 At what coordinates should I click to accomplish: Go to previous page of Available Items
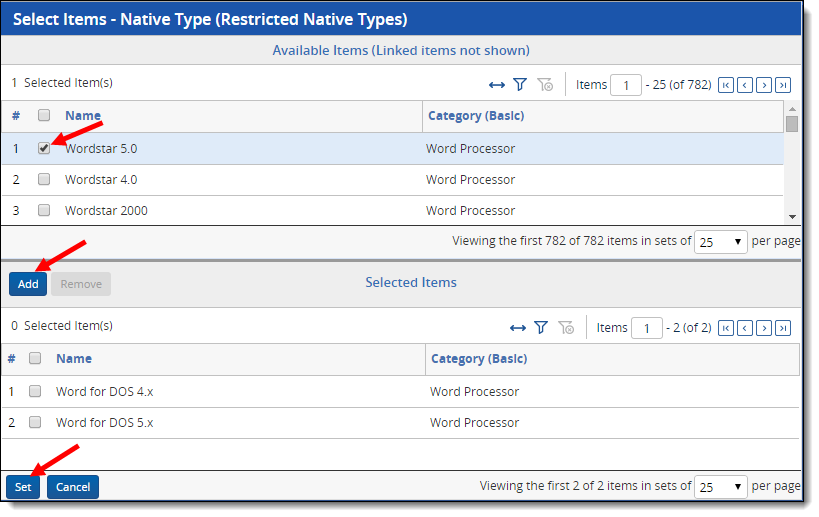pos(745,85)
